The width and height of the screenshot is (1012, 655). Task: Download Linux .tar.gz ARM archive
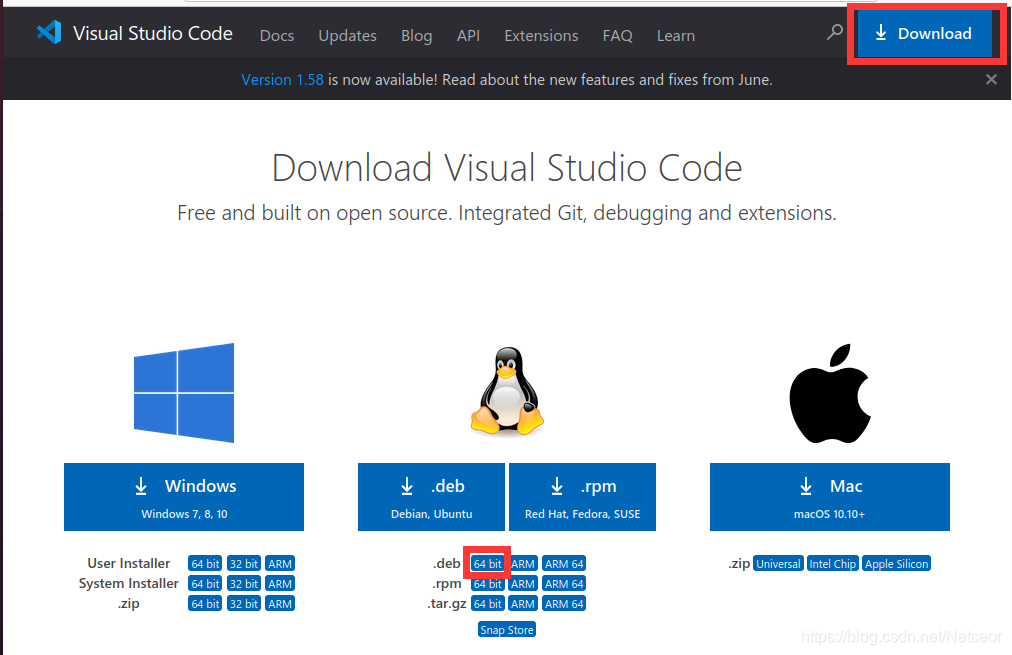(523, 603)
